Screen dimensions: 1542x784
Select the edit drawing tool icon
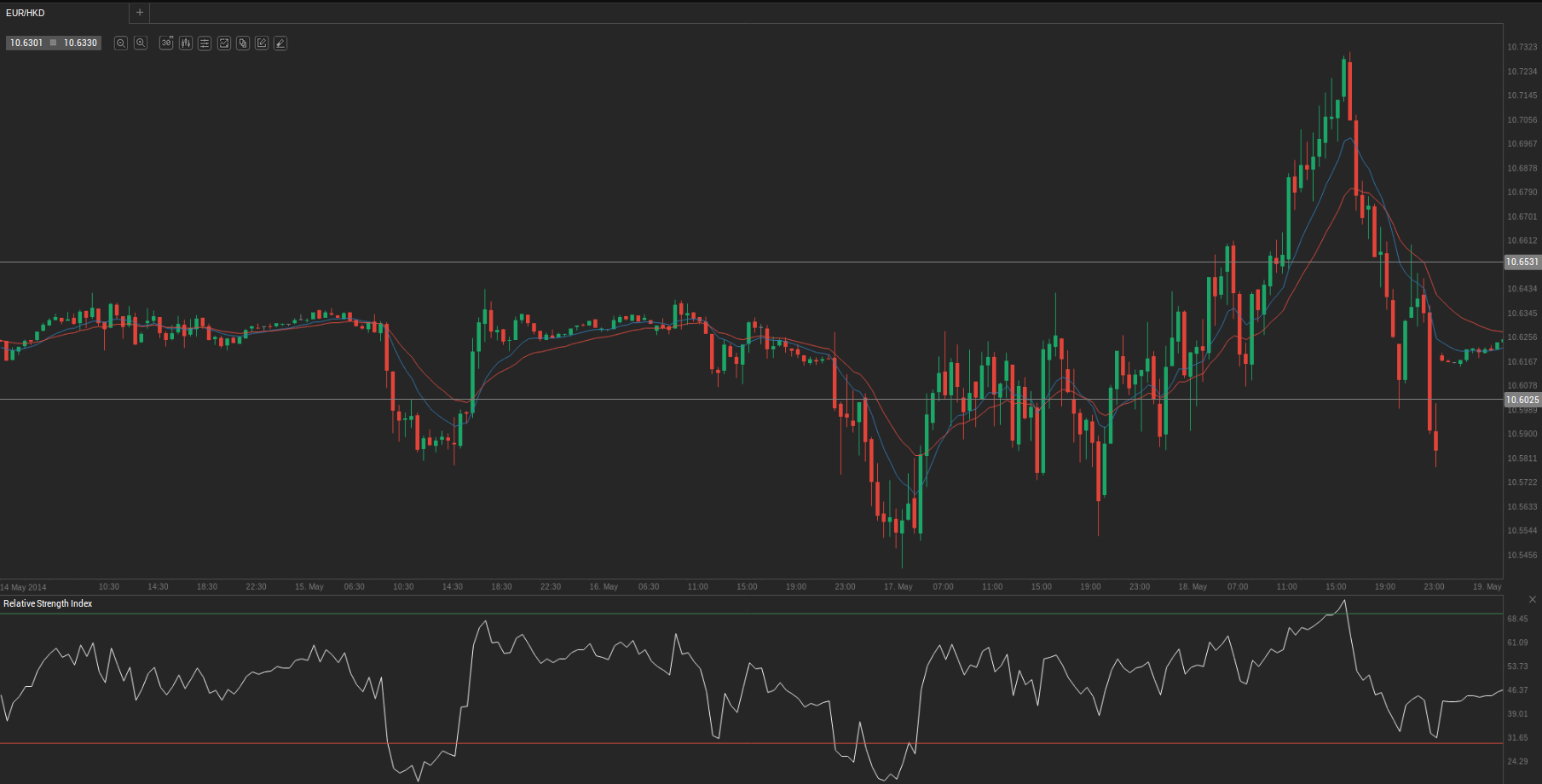[x=262, y=43]
